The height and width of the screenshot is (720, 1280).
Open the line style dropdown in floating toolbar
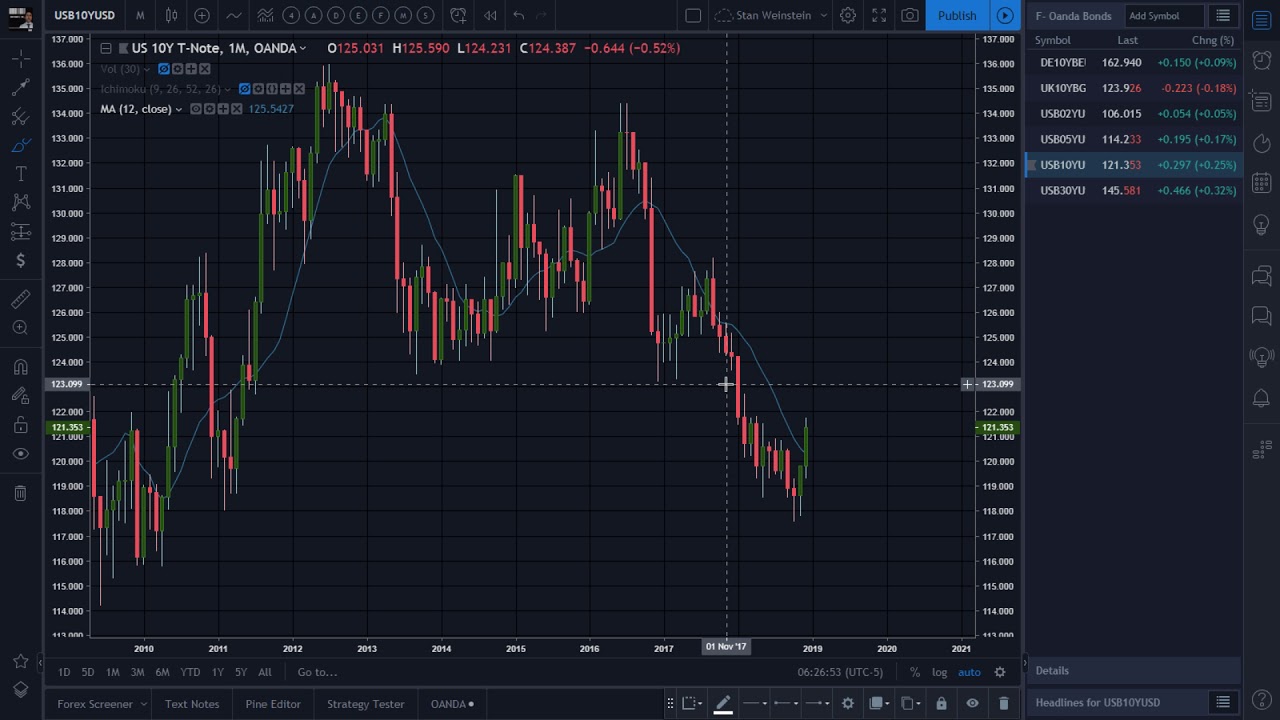(756, 704)
